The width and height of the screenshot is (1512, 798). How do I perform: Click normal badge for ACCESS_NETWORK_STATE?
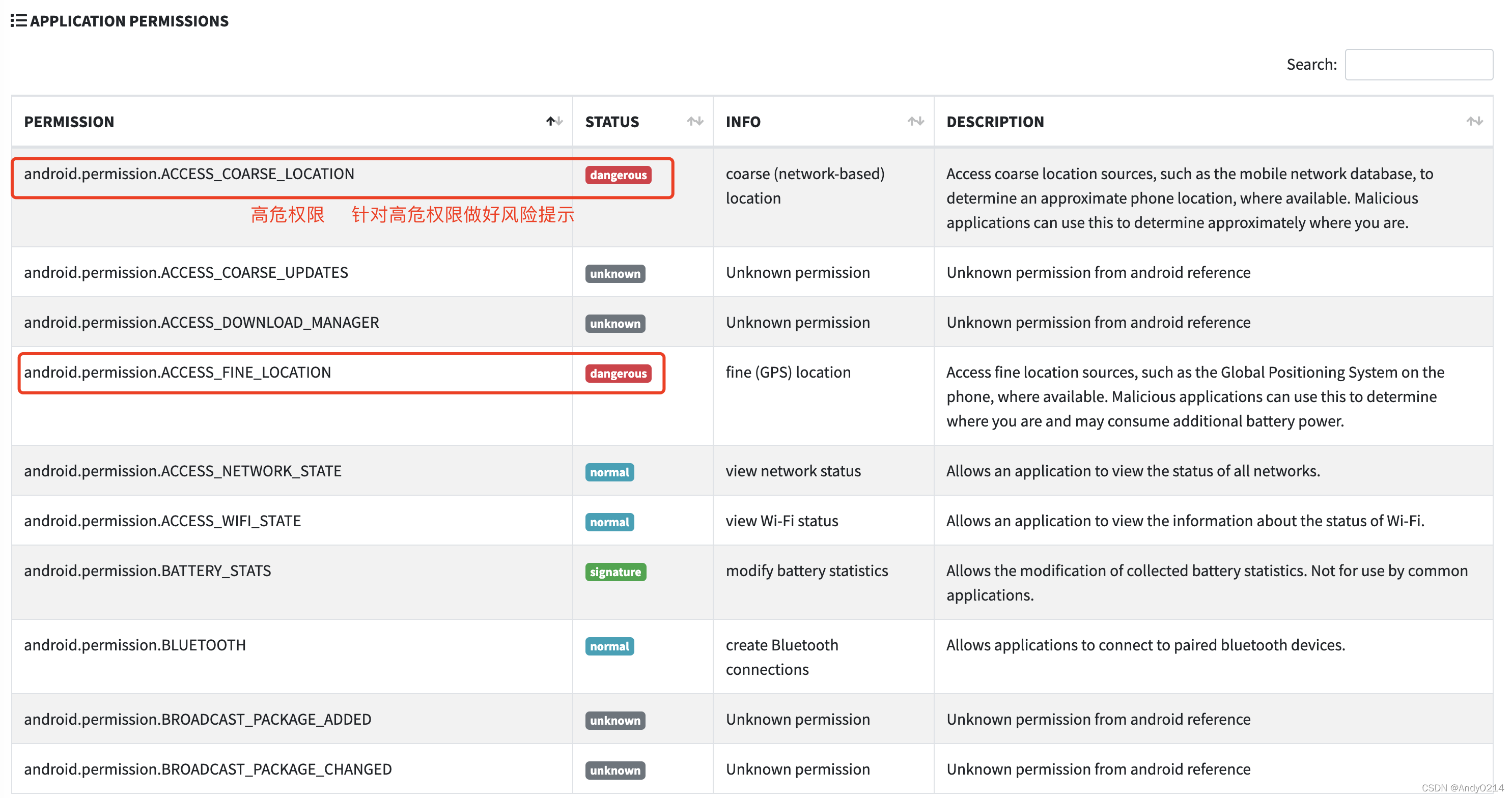[609, 472]
